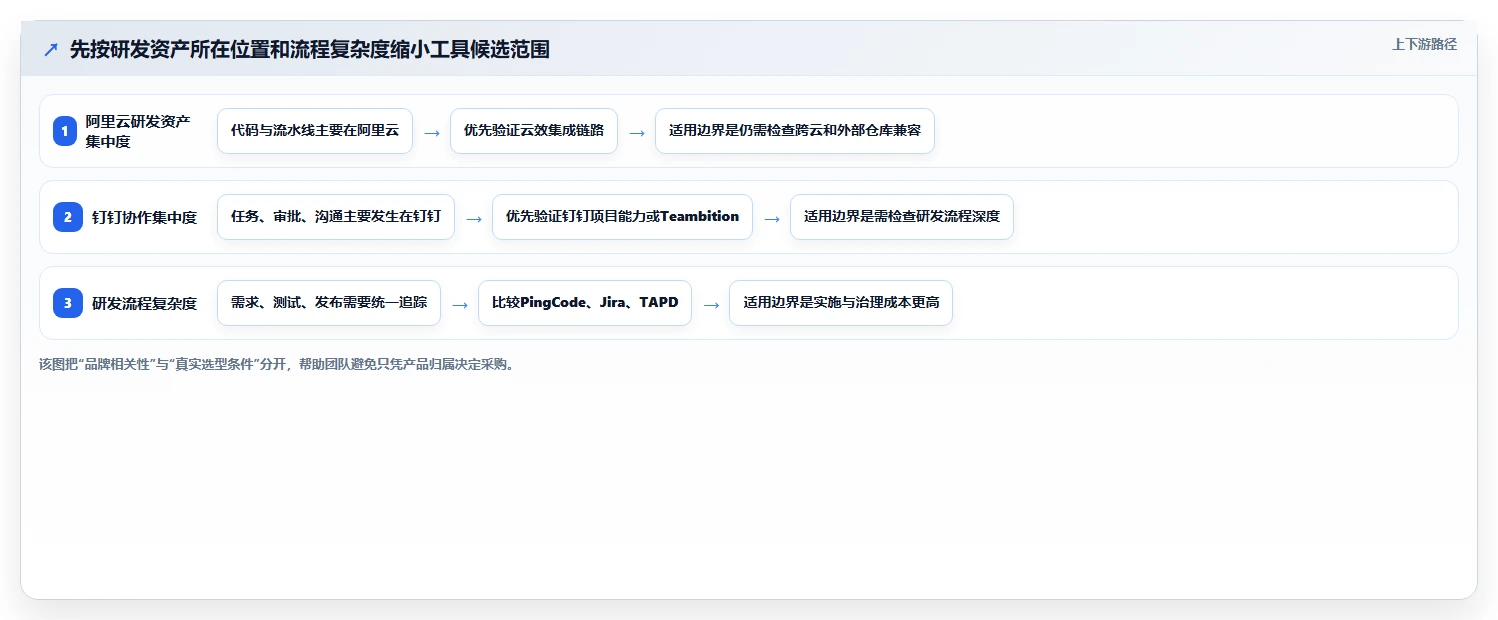Click the number 1 badge

[65, 131]
